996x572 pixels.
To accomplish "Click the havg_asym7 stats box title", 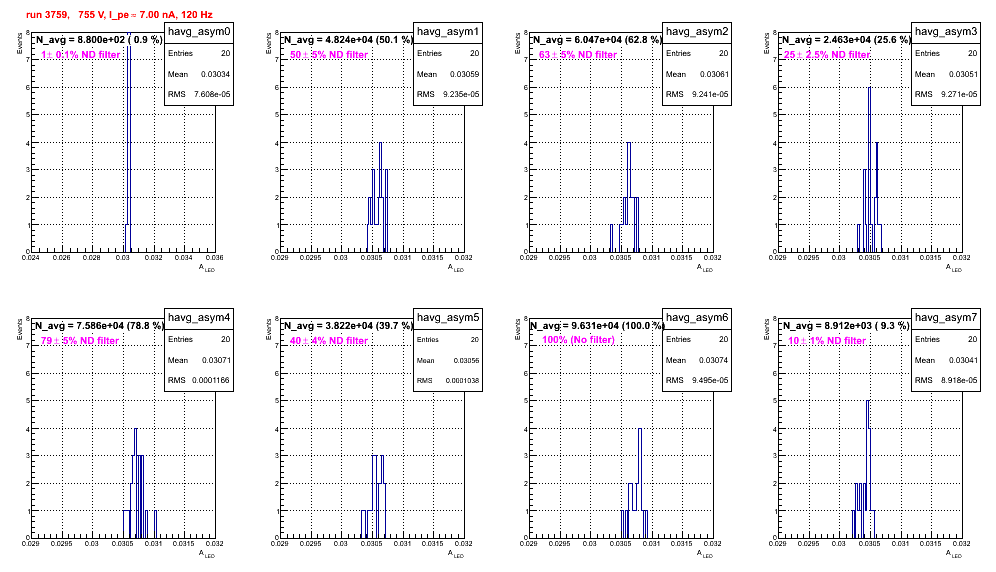I will coord(946,317).
